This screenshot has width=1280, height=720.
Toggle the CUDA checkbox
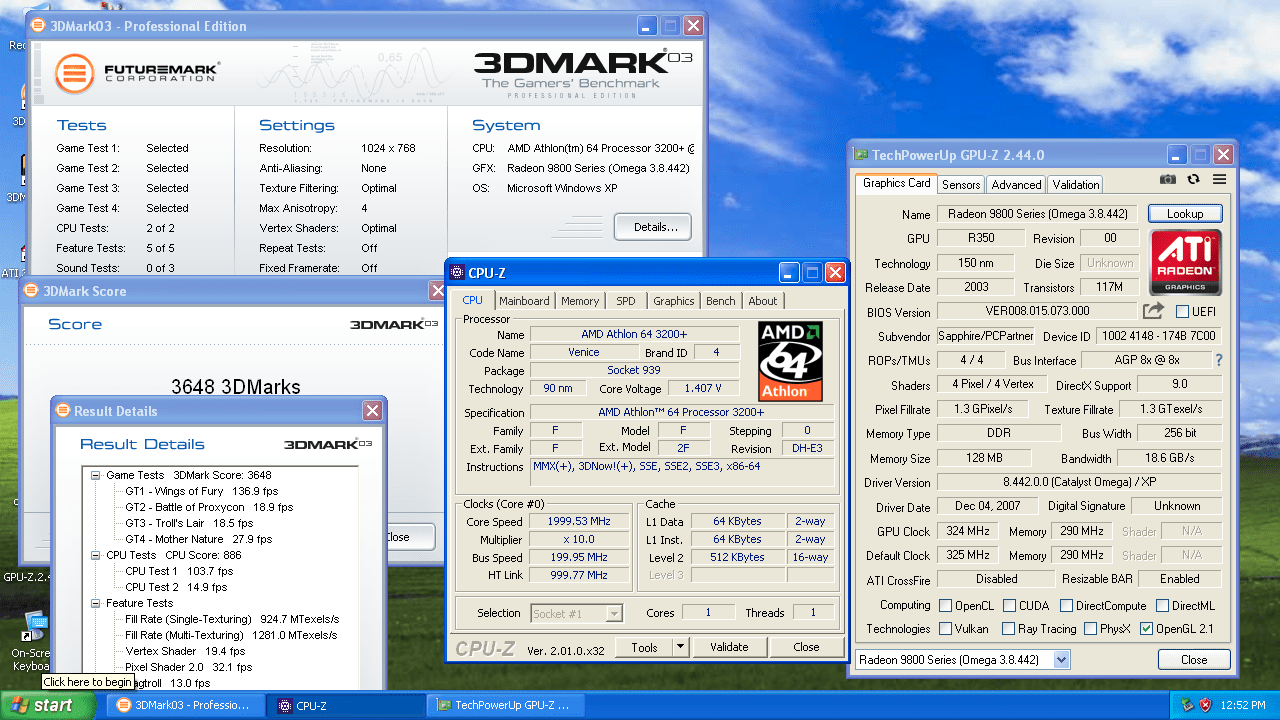pos(1010,606)
